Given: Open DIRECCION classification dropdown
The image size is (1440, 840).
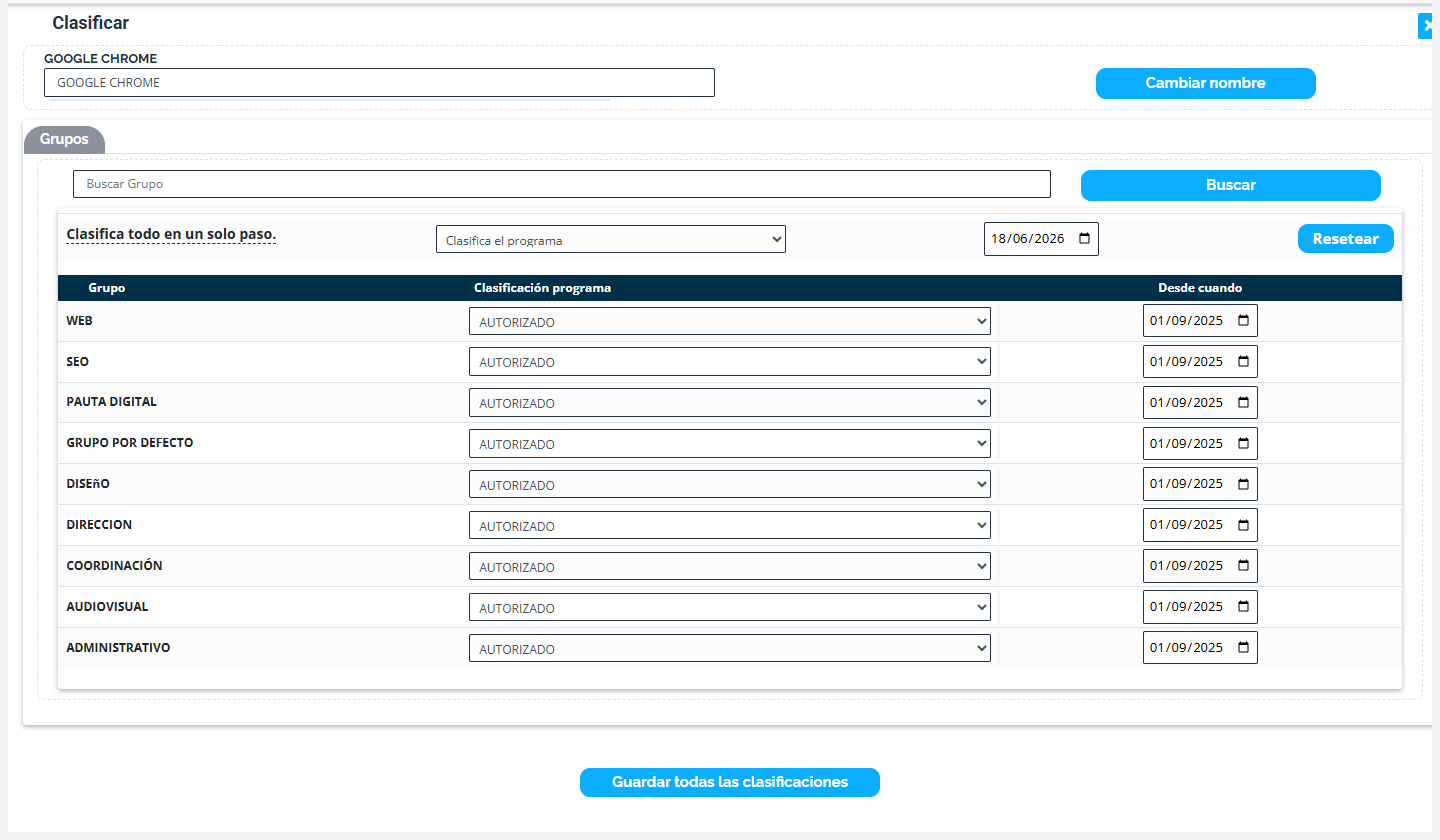Looking at the screenshot, I should [730, 526].
